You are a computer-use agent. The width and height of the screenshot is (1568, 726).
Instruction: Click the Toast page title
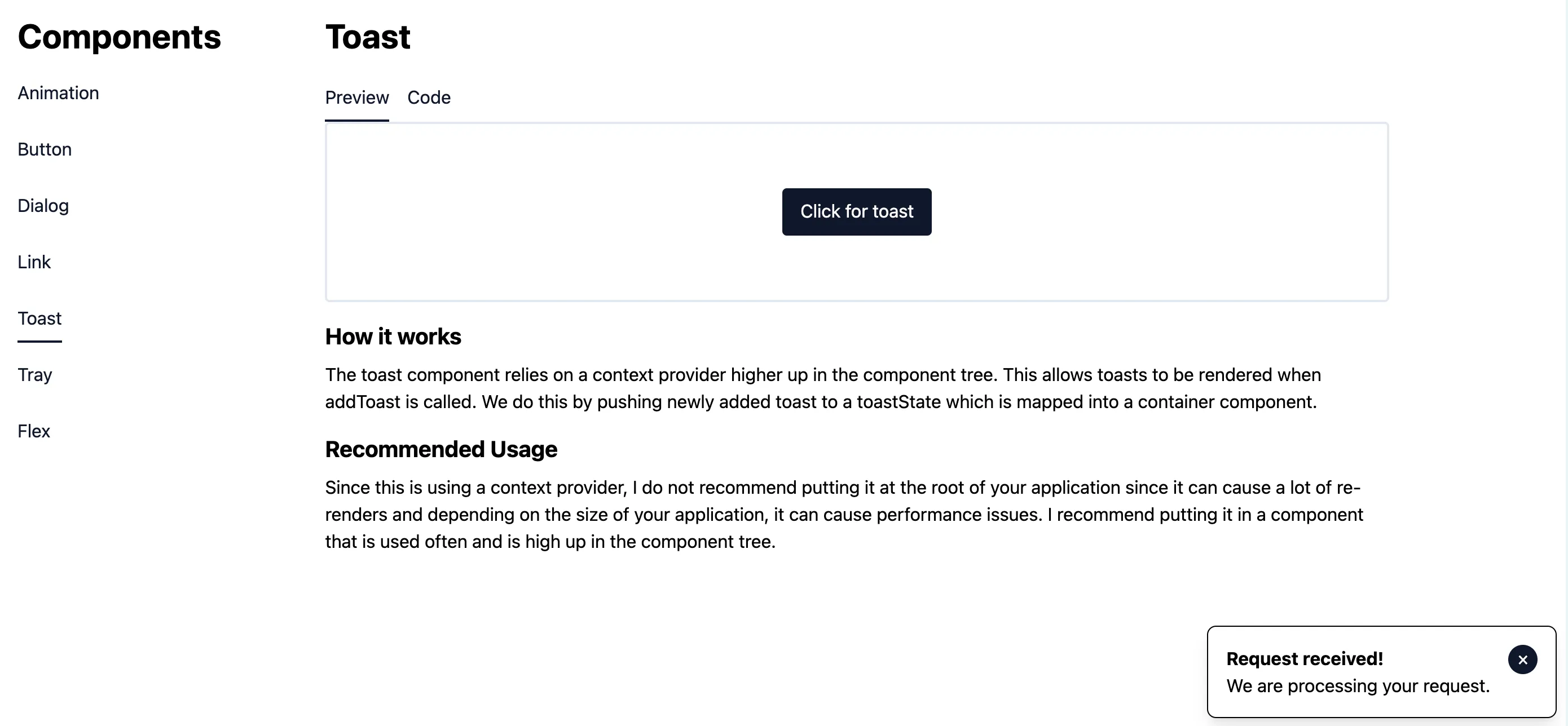pyautogui.click(x=368, y=37)
